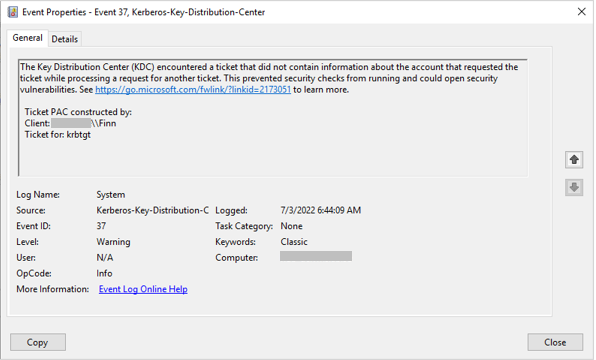Go to next event with down arrow
This screenshot has width=596, height=360.
coord(574,187)
